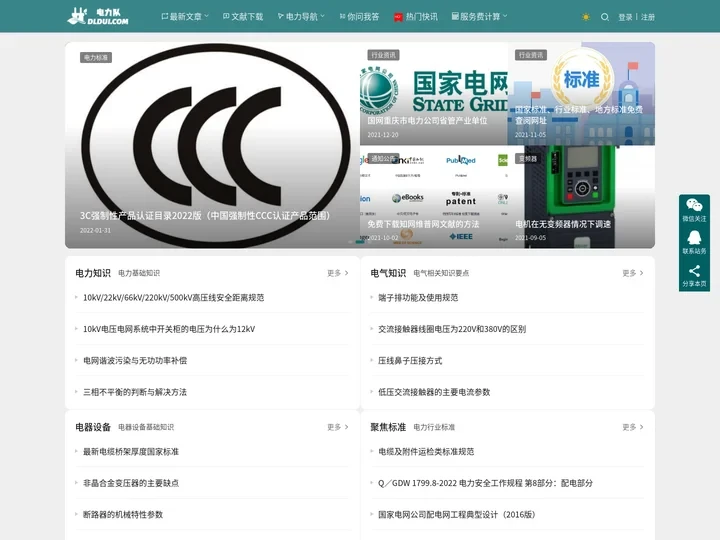Click the 登录 login link
720x540 pixels.
point(625,17)
